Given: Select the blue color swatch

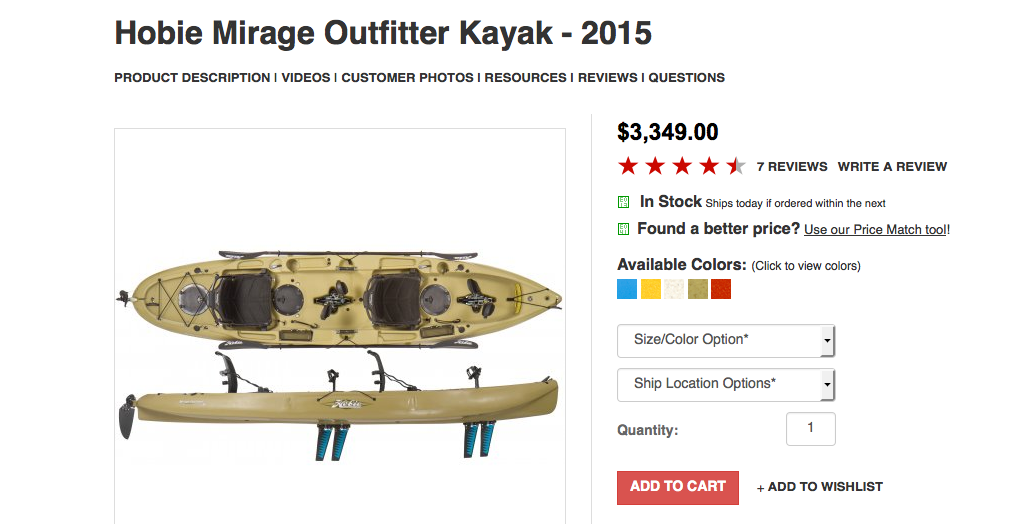Looking at the screenshot, I should pyautogui.click(x=627, y=289).
